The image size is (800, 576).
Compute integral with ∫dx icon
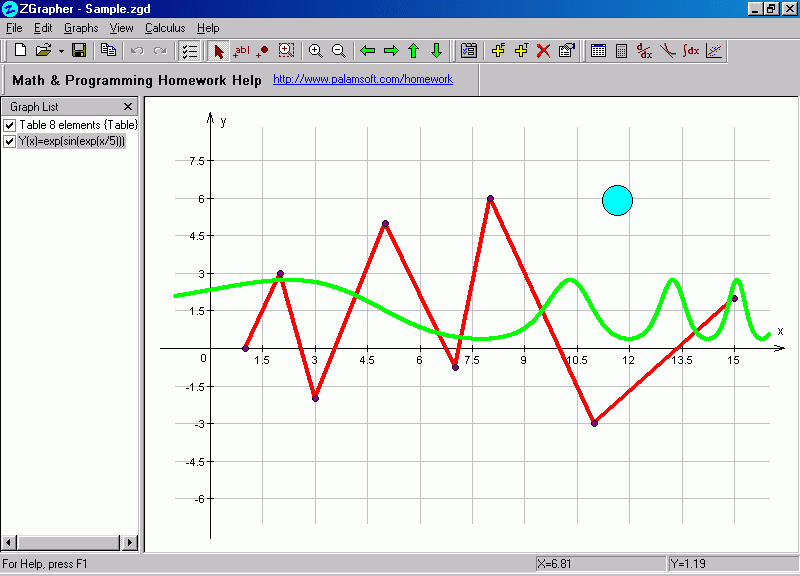691,51
